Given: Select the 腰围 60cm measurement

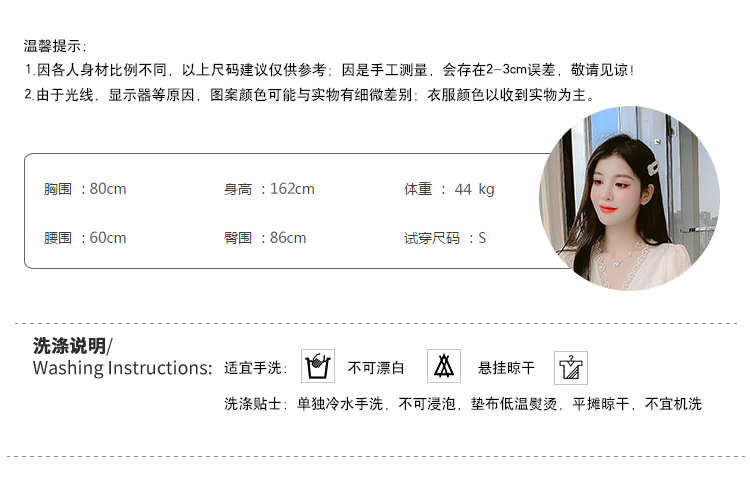Looking at the screenshot, I should (x=85, y=238).
